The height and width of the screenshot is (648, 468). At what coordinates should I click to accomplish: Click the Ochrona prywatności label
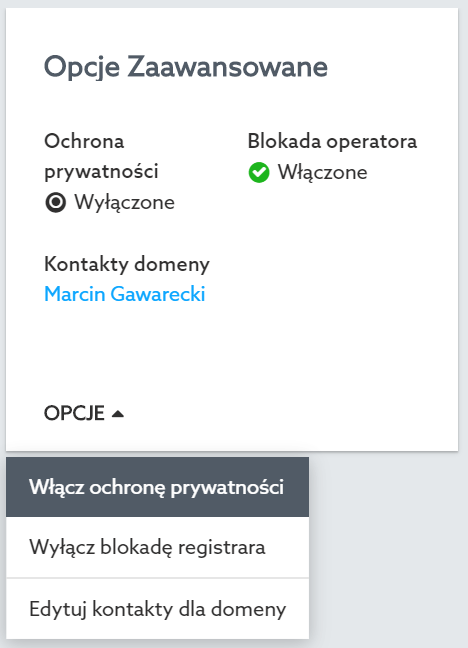coord(101,156)
